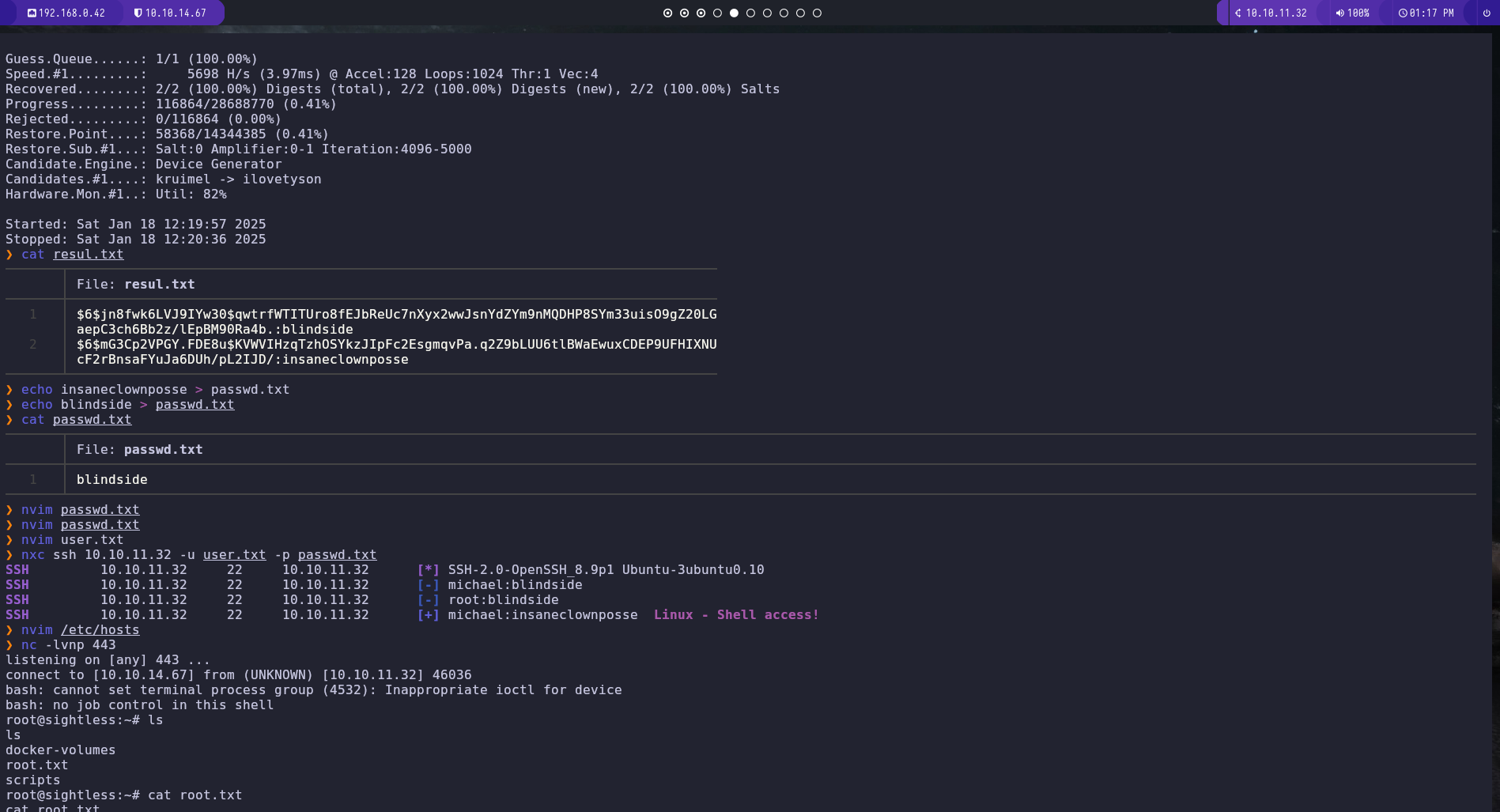Click the 'nc -lvnp 443' command
Image resolution: width=1500 pixels, height=812 pixels.
pos(69,645)
